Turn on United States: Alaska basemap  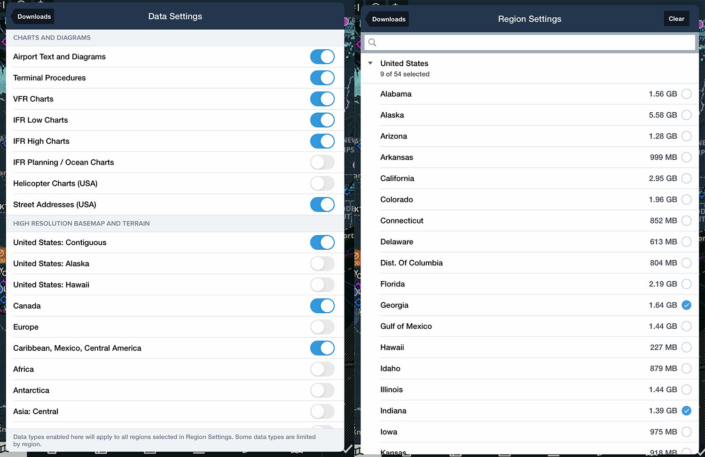322,264
